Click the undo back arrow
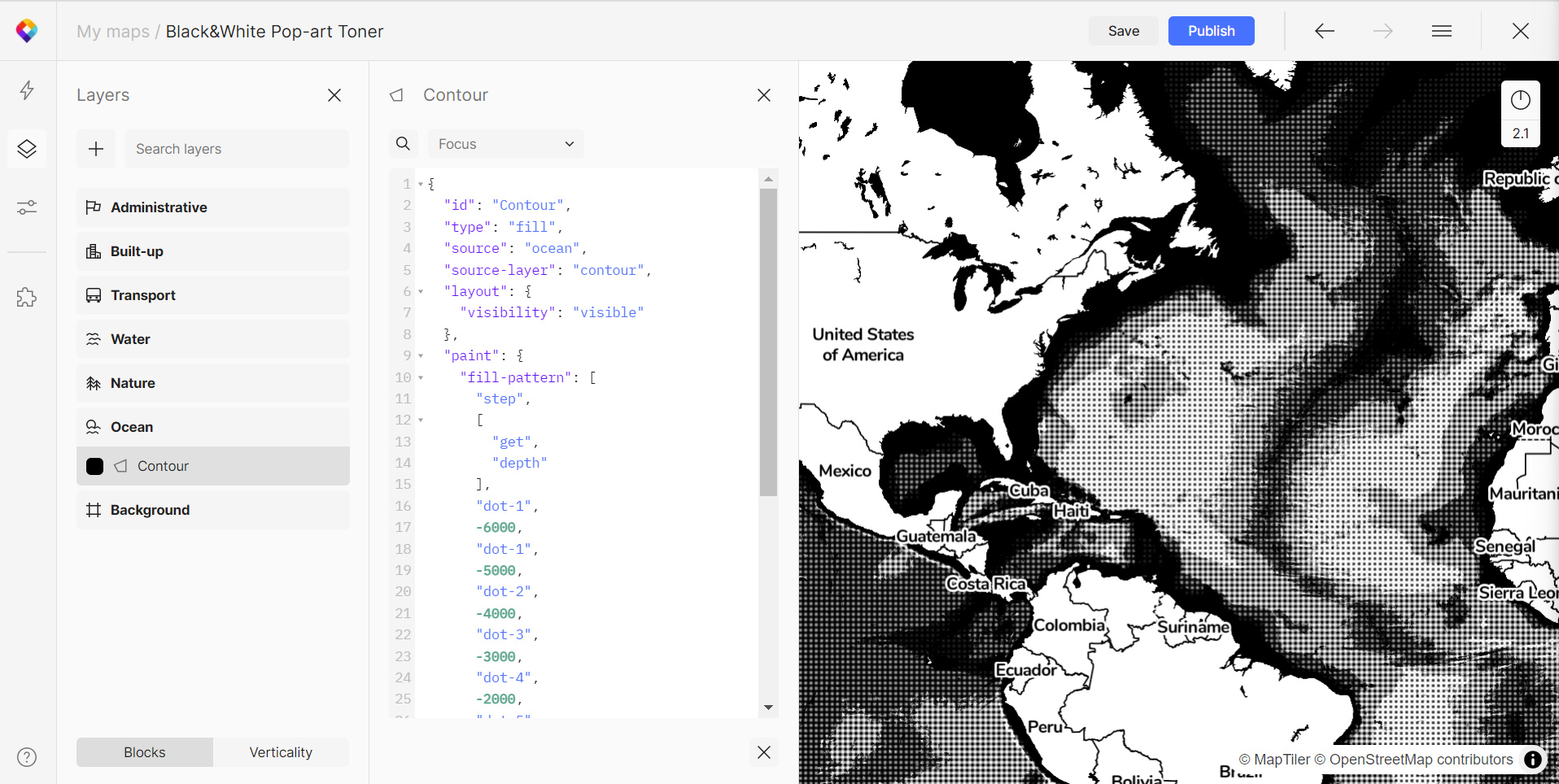The image size is (1559, 784). coord(1324,31)
